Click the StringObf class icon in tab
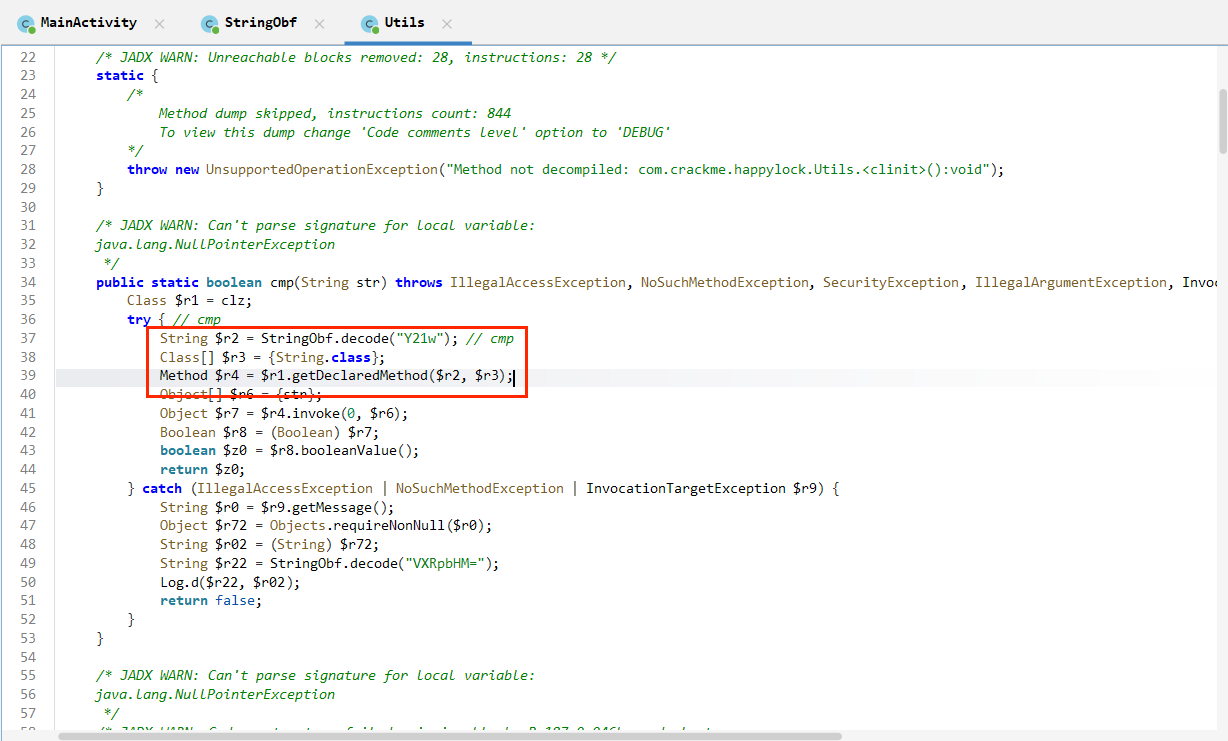Image resolution: width=1228 pixels, height=741 pixels. pos(209,23)
